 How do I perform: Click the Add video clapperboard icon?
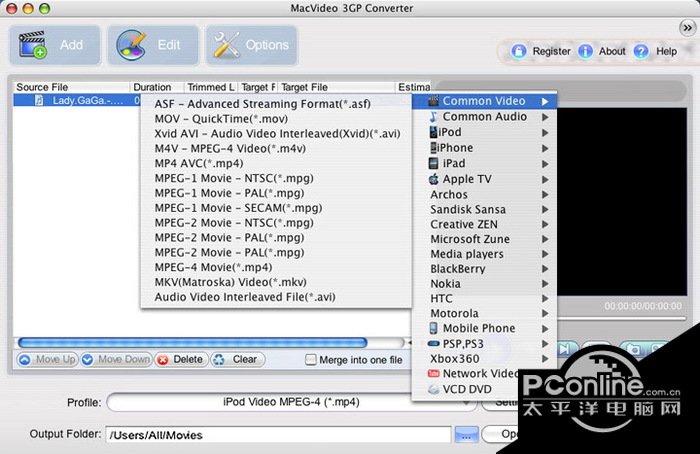coord(32,45)
